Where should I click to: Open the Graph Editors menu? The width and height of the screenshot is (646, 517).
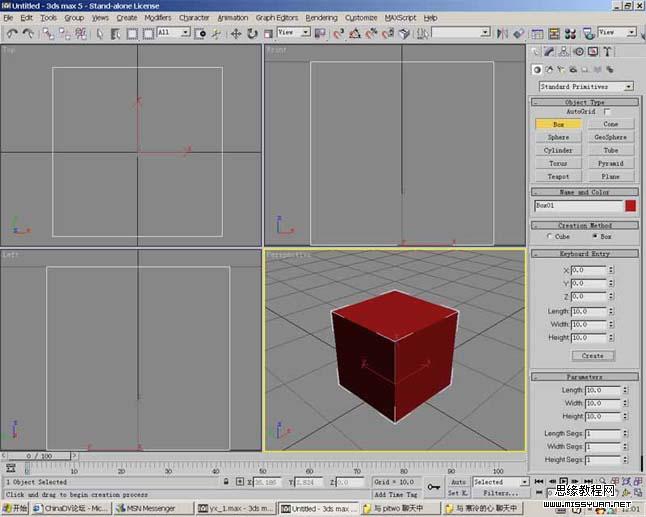pyautogui.click(x=276, y=18)
